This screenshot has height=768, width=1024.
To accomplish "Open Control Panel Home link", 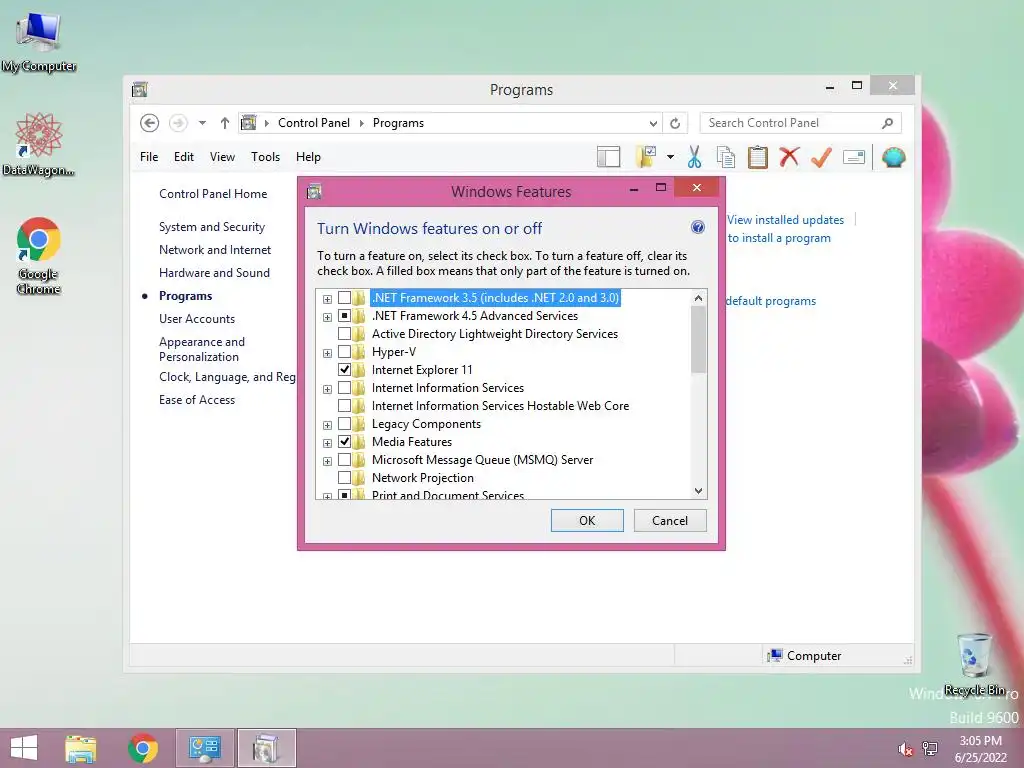I will [x=213, y=194].
